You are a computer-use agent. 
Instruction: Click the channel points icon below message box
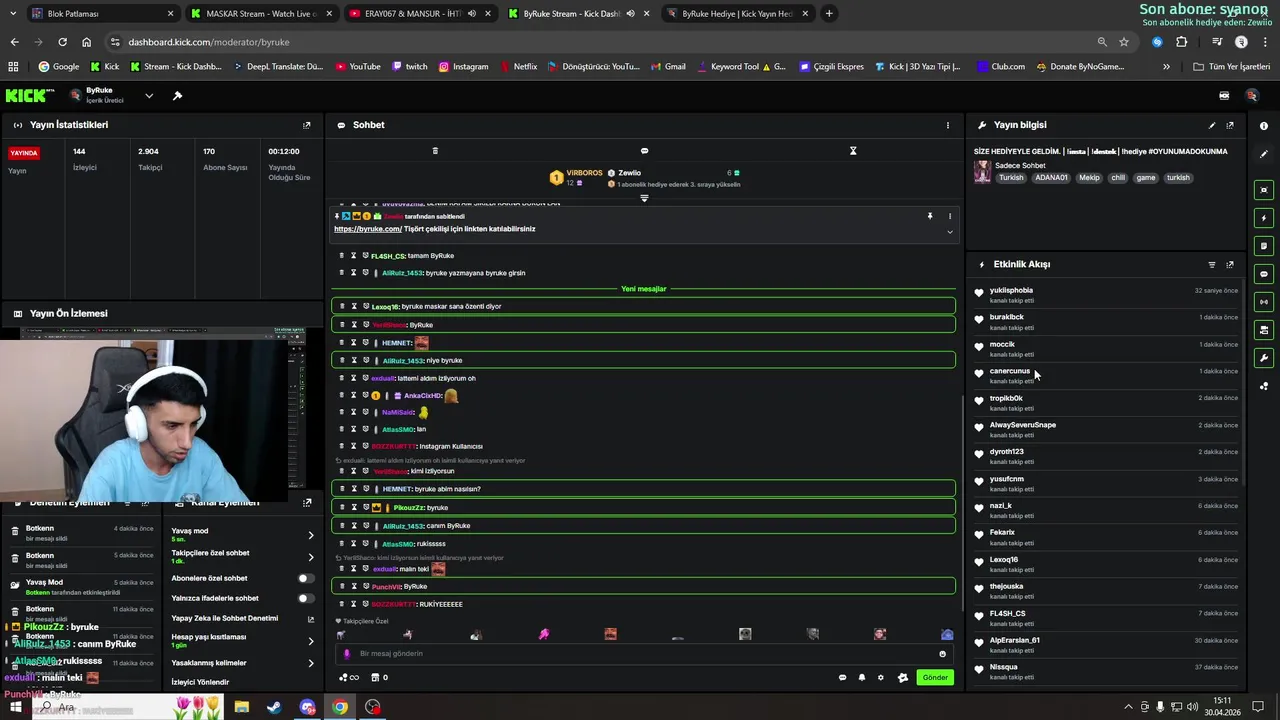point(349,678)
